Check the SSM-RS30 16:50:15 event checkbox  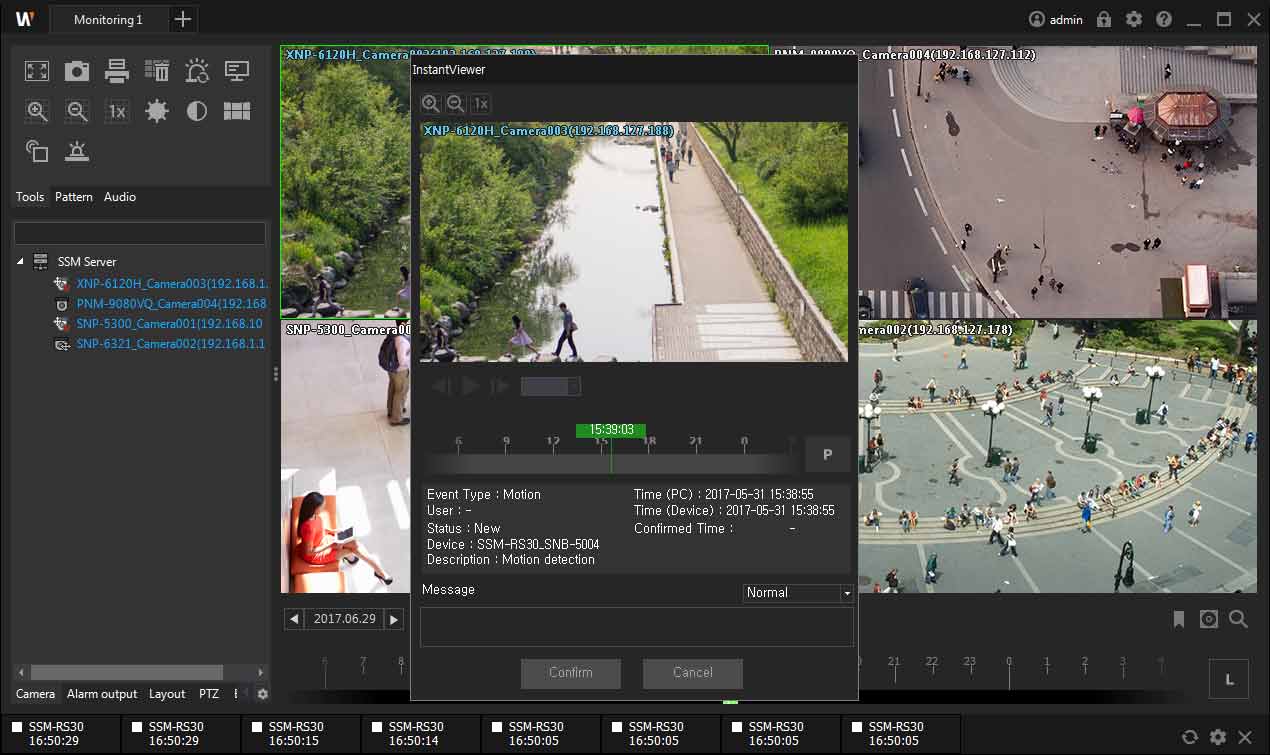(x=257, y=727)
